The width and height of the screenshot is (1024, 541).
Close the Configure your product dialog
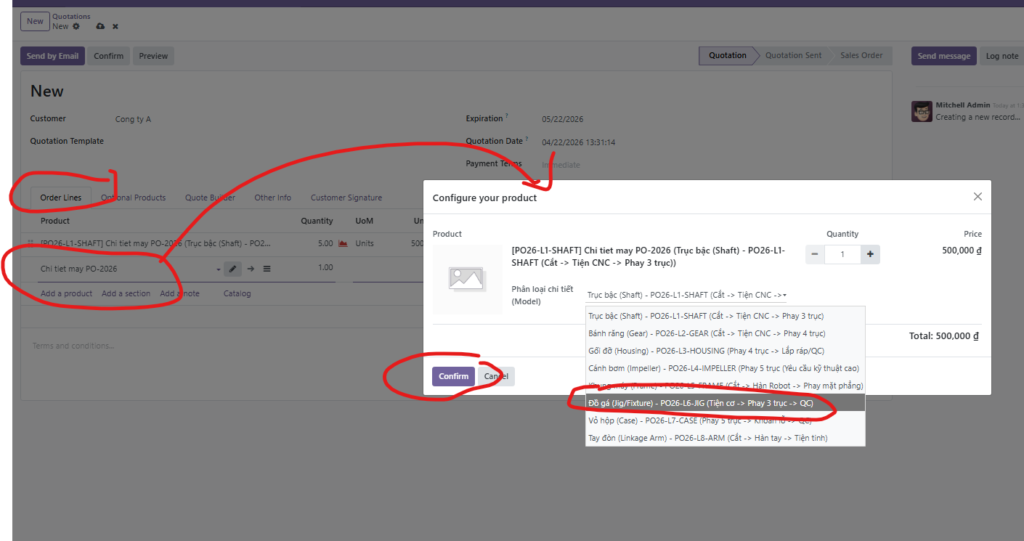click(977, 197)
